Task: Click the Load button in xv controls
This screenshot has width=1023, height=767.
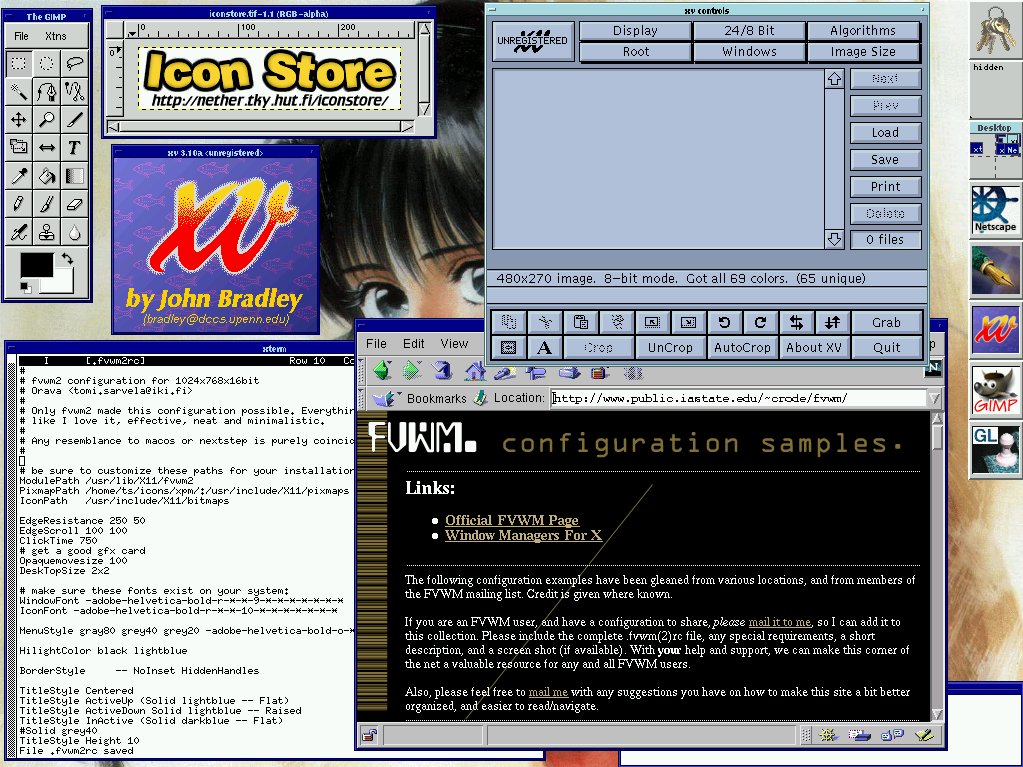Action: [885, 132]
